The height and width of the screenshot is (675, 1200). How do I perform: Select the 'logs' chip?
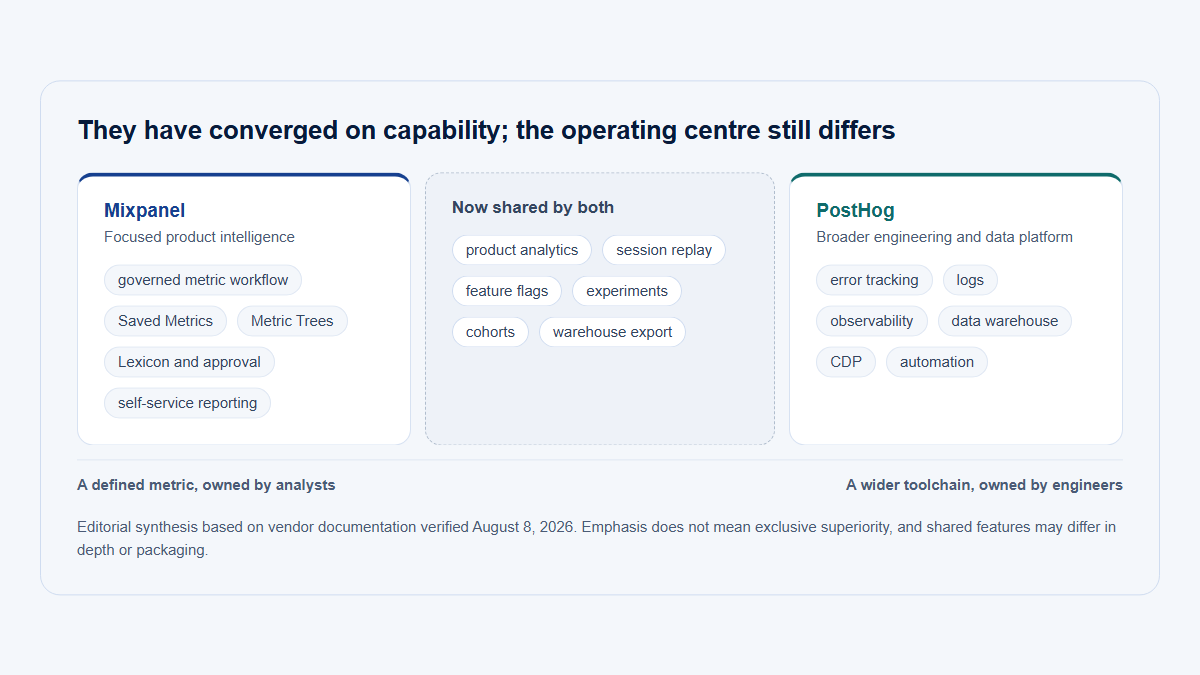[x=970, y=280]
